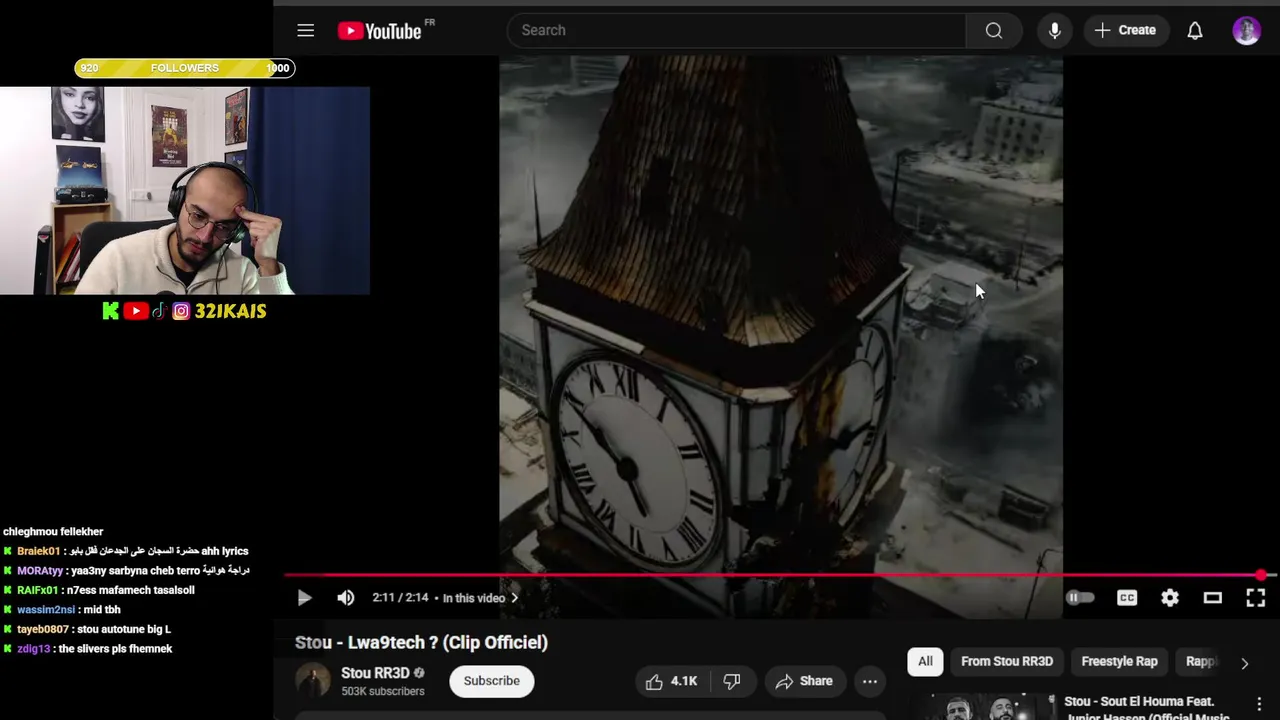Mute the video volume speaker icon
The image size is (1280, 720).
(346, 598)
